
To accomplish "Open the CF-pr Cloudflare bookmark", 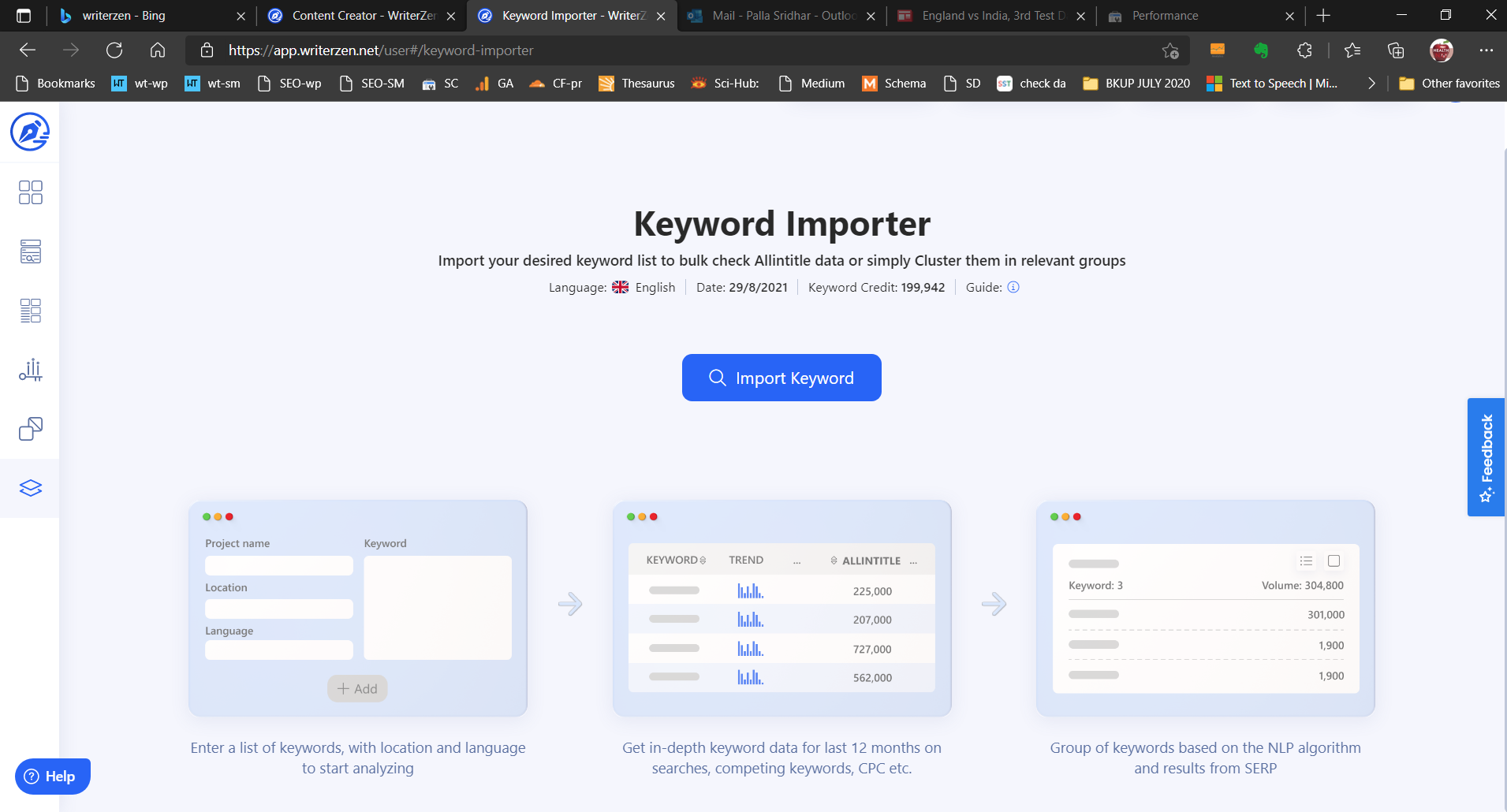I will (555, 84).
